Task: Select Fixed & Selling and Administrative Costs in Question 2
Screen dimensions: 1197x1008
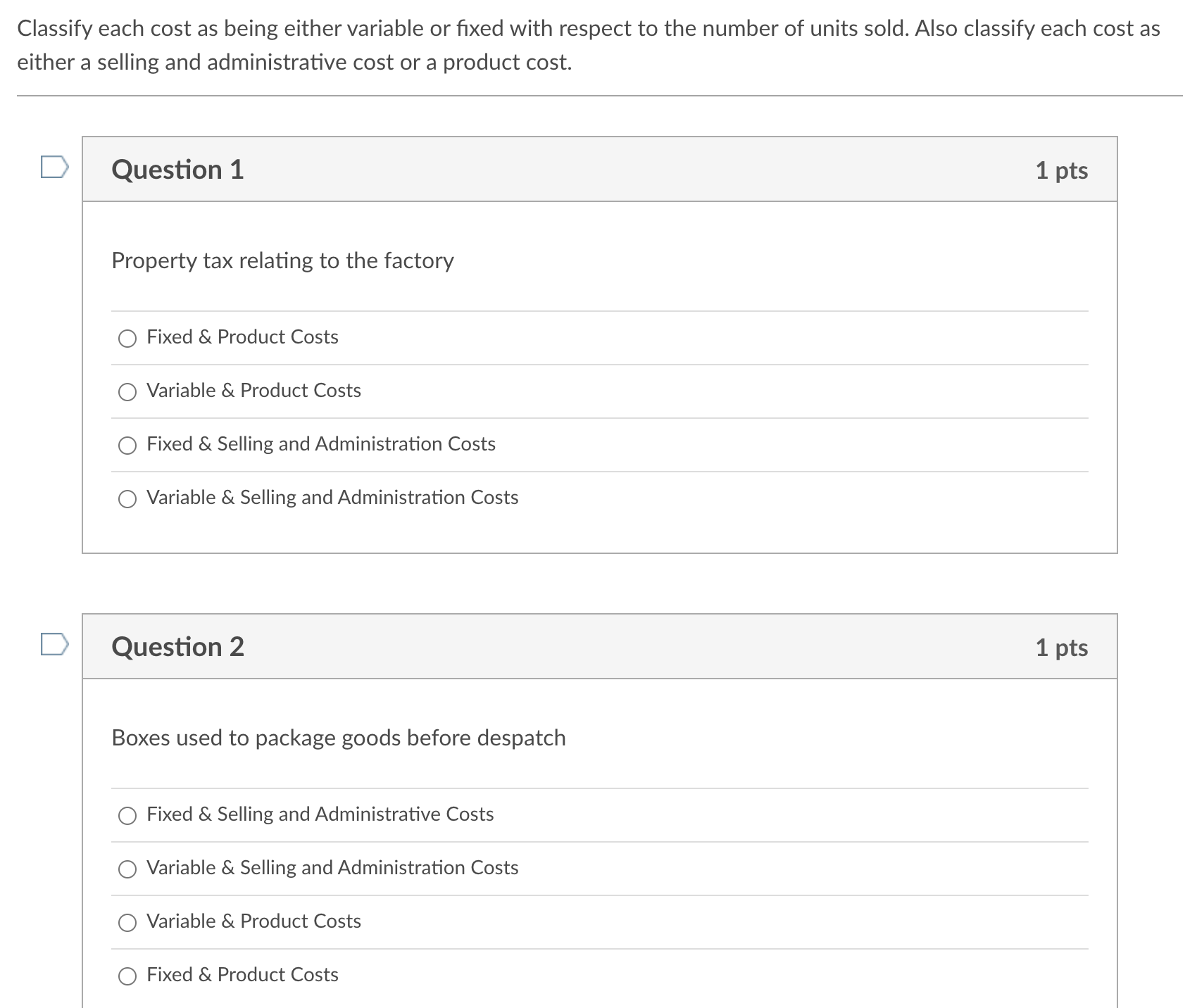Action: (127, 815)
